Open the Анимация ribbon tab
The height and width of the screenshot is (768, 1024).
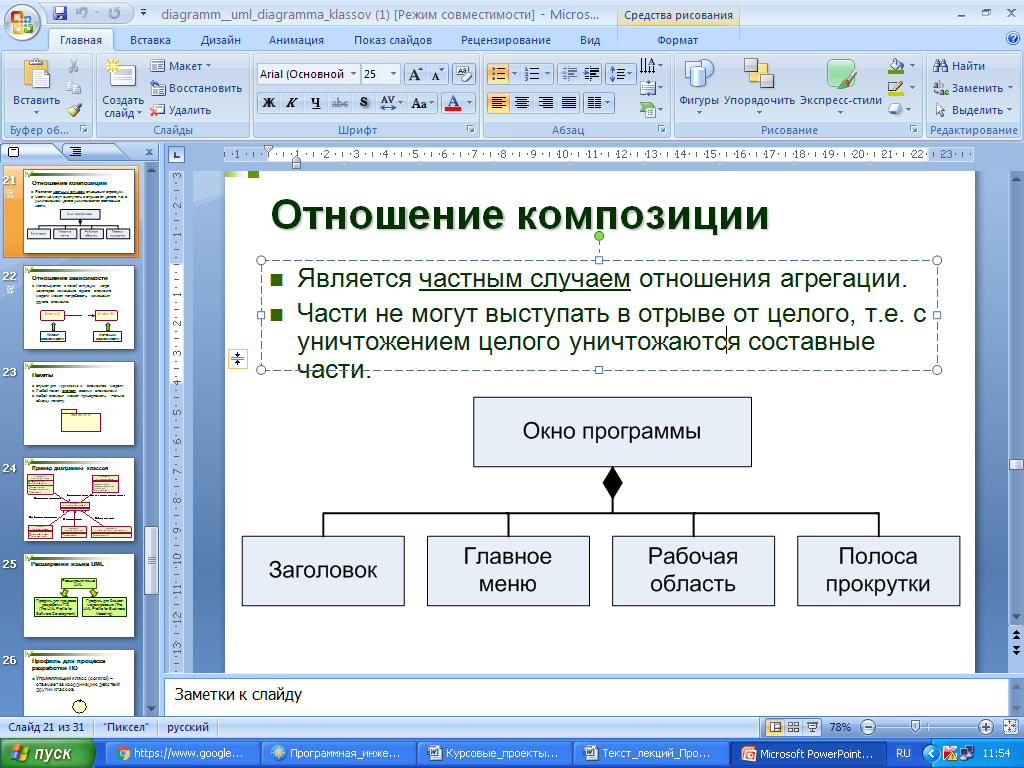[296, 40]
